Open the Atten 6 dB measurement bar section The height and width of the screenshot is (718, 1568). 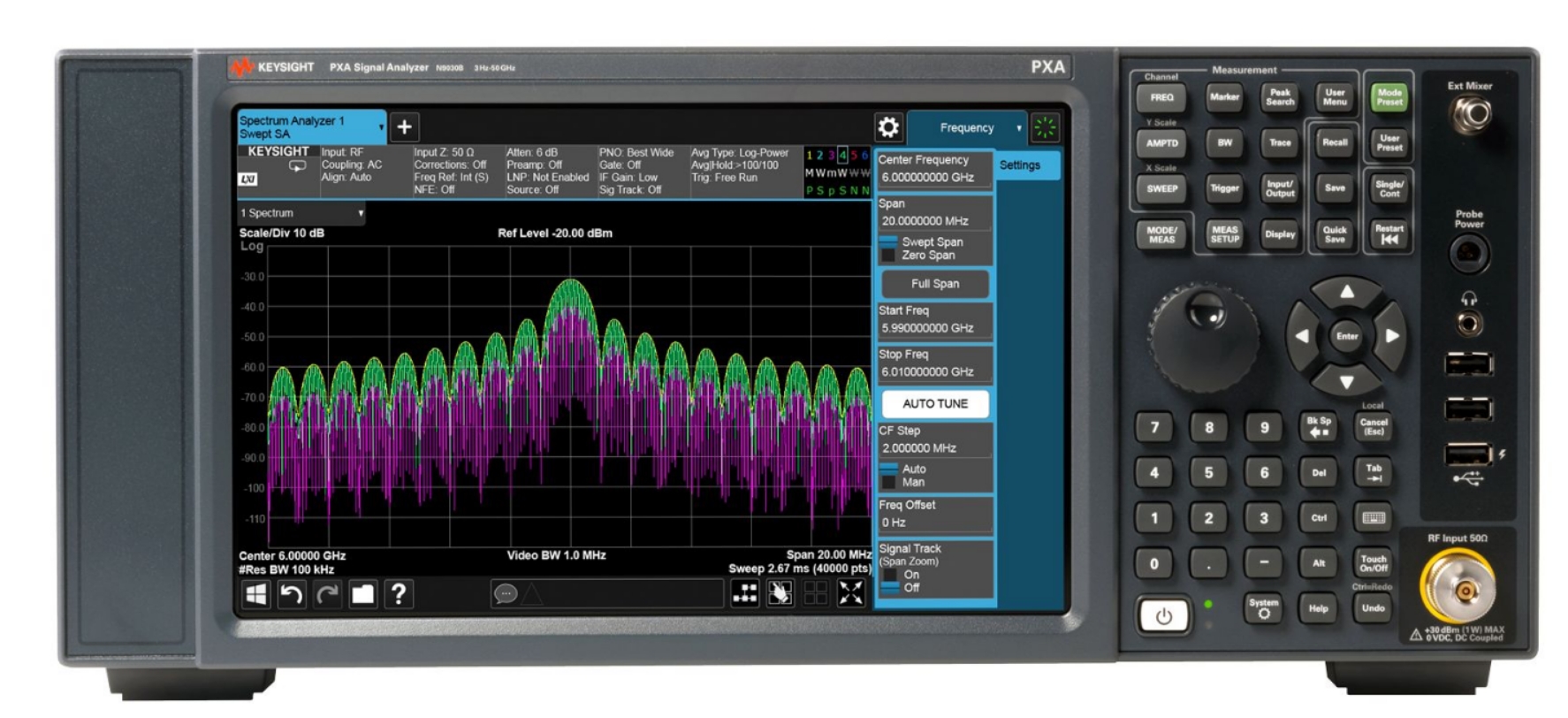547,172
